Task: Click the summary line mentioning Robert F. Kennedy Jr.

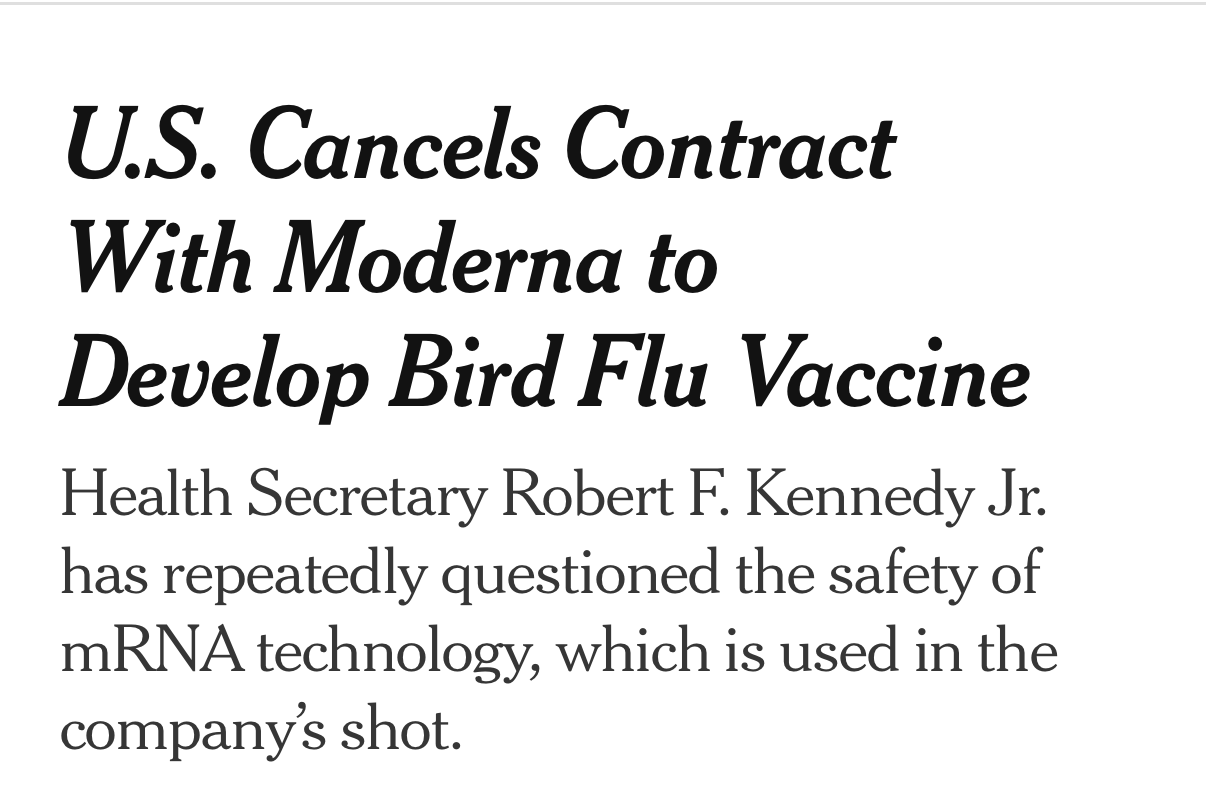Action: [554, 496]
